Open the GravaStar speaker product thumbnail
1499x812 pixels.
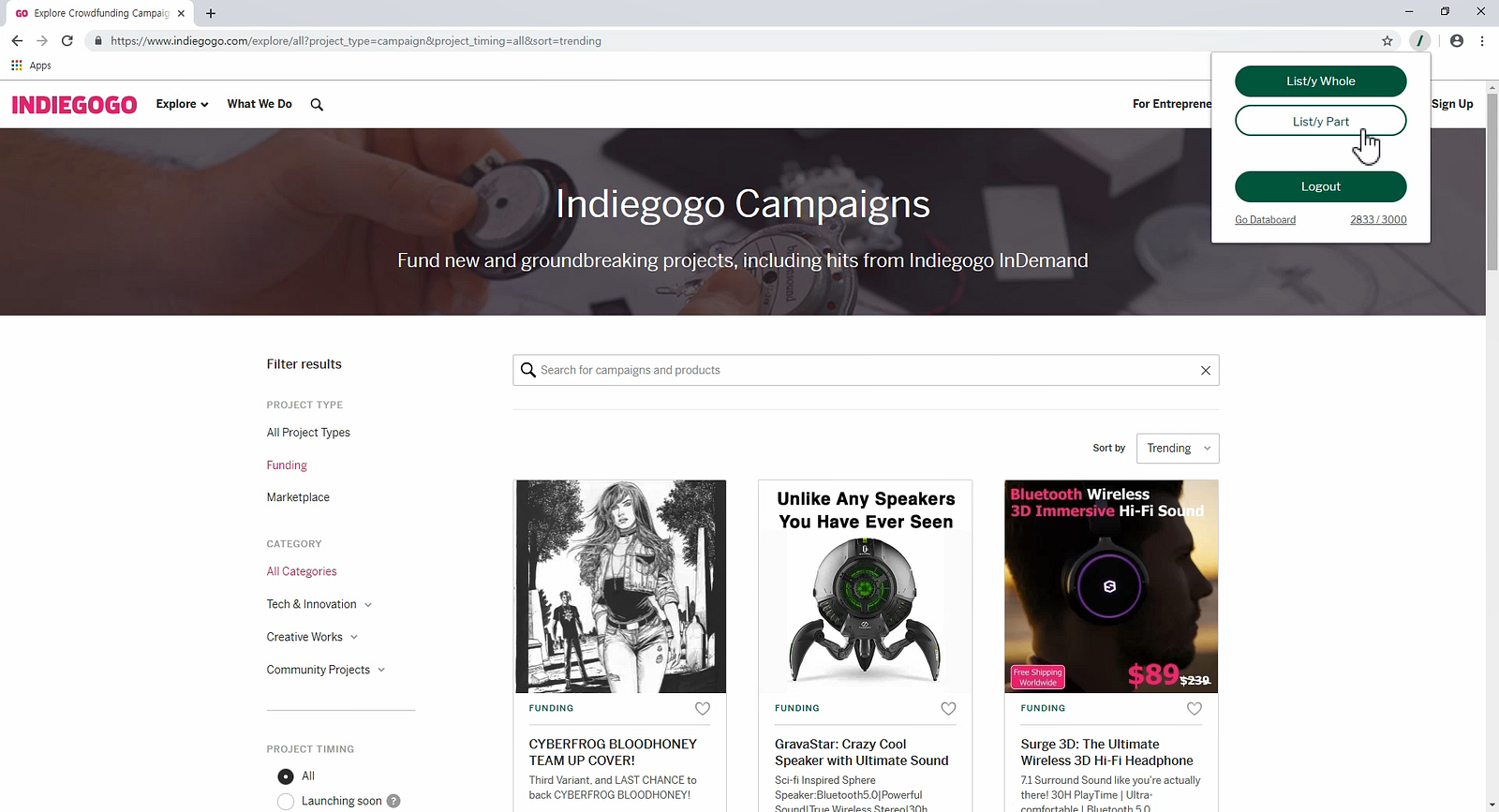866,587
